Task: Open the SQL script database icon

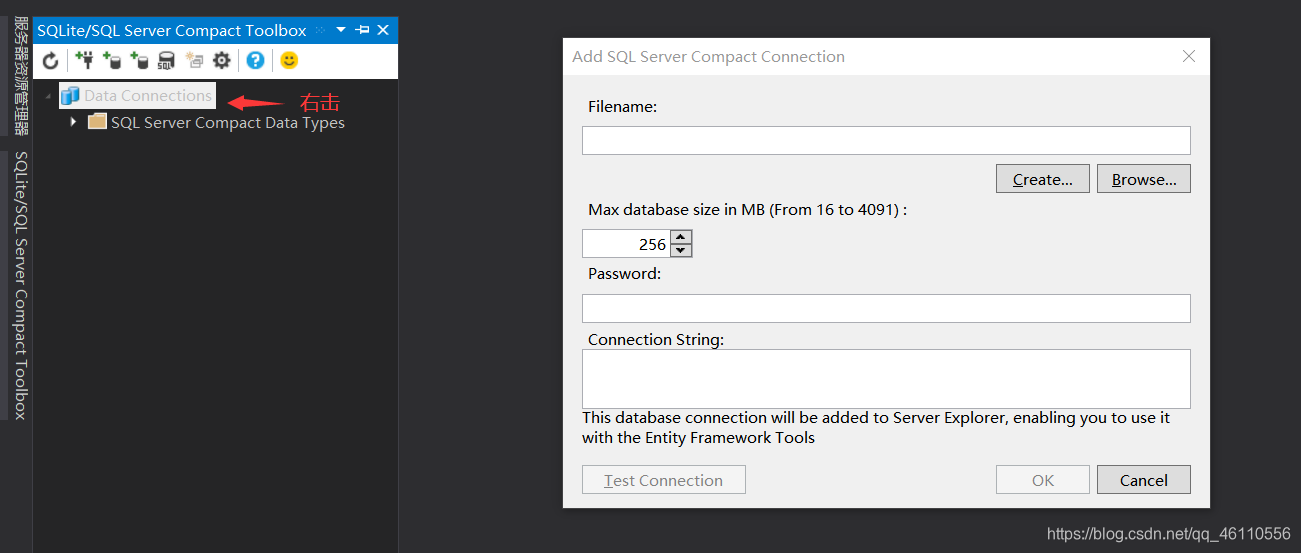Action: tap(166, 61)
